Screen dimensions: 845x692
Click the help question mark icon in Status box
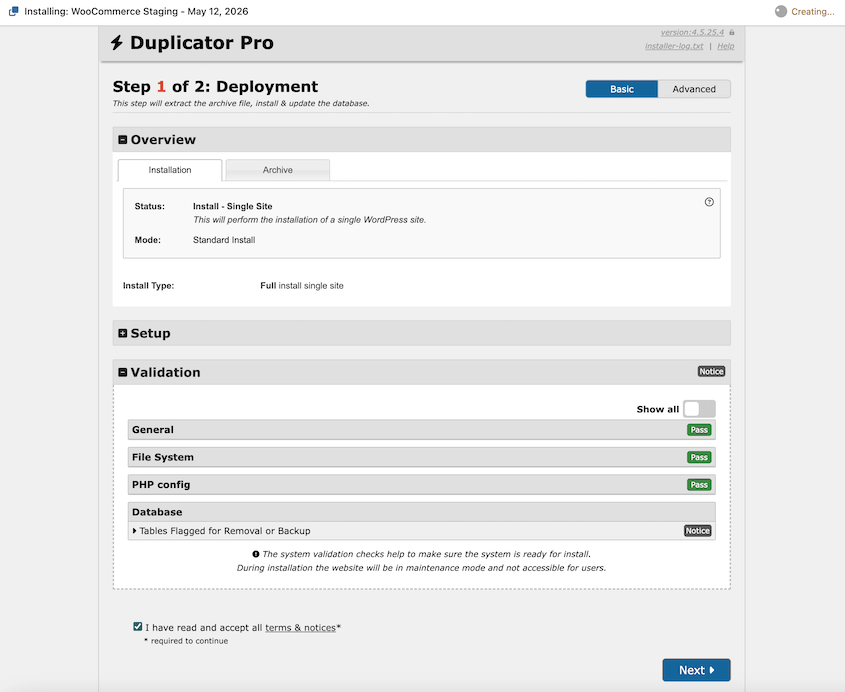click(709, 202)
